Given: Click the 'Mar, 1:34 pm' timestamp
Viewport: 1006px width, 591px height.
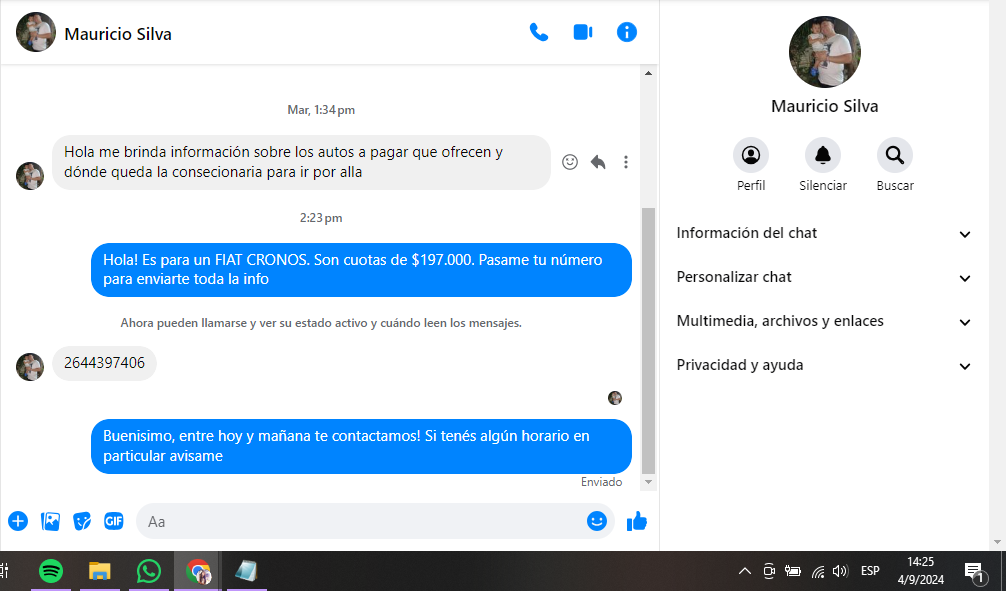Looking at the screenshot, I should (x=321, y=110).
